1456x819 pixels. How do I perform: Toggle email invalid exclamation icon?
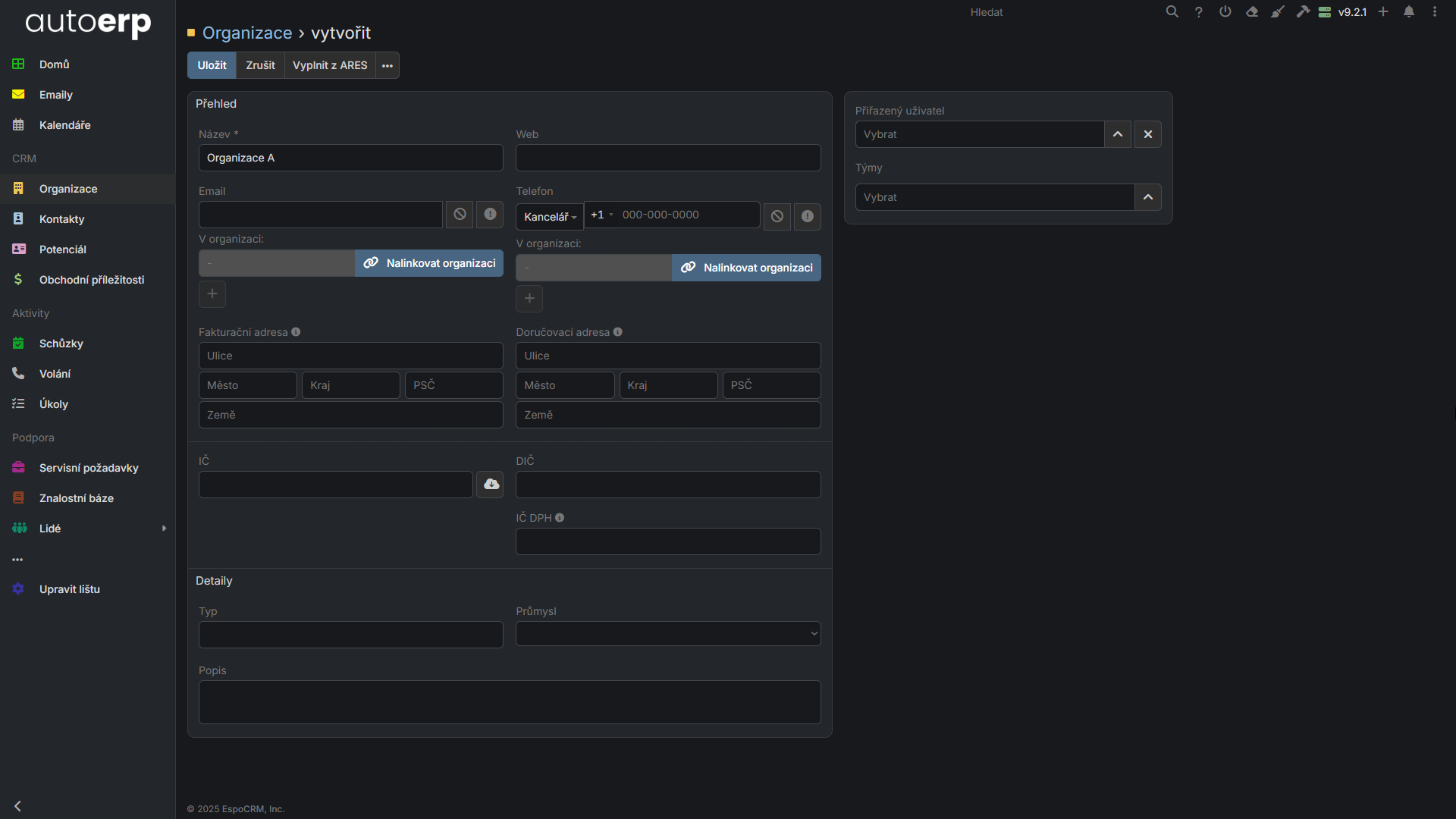(x=490, y=215)
